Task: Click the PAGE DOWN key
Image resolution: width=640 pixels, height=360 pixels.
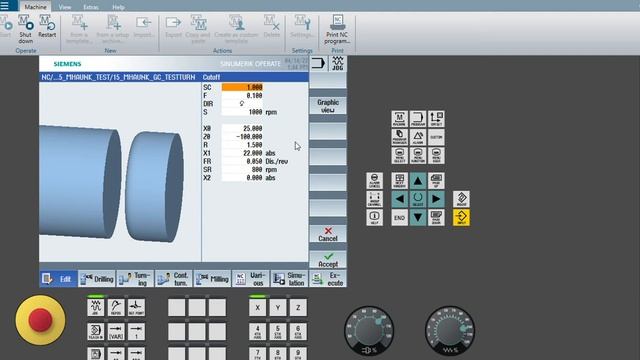Action: [x=436, y=218]
